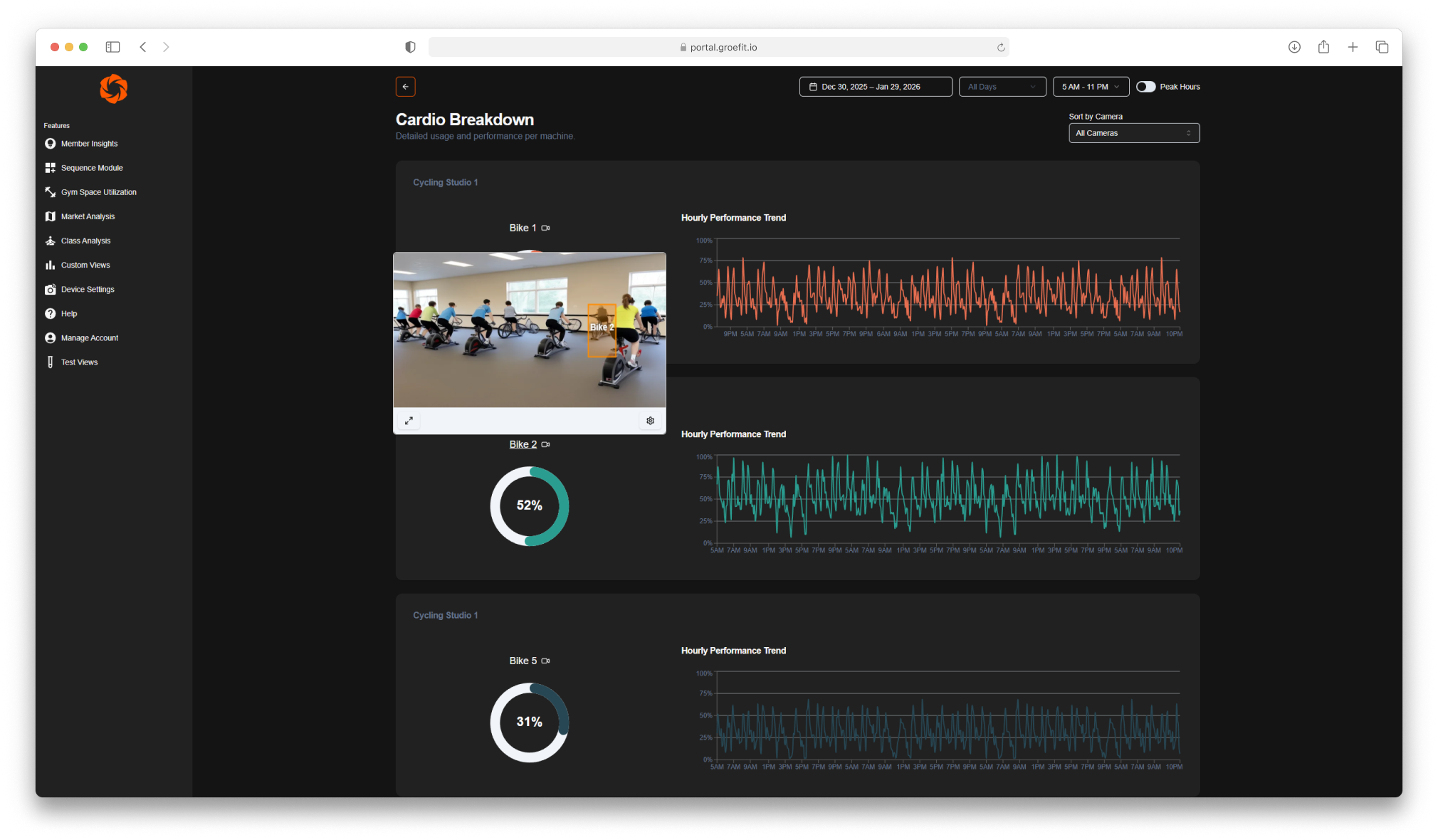This screenshot has width=1438, height=840.
Task: Click the browser share icon
Action: pyautogui.click(x=1323, y=47)
